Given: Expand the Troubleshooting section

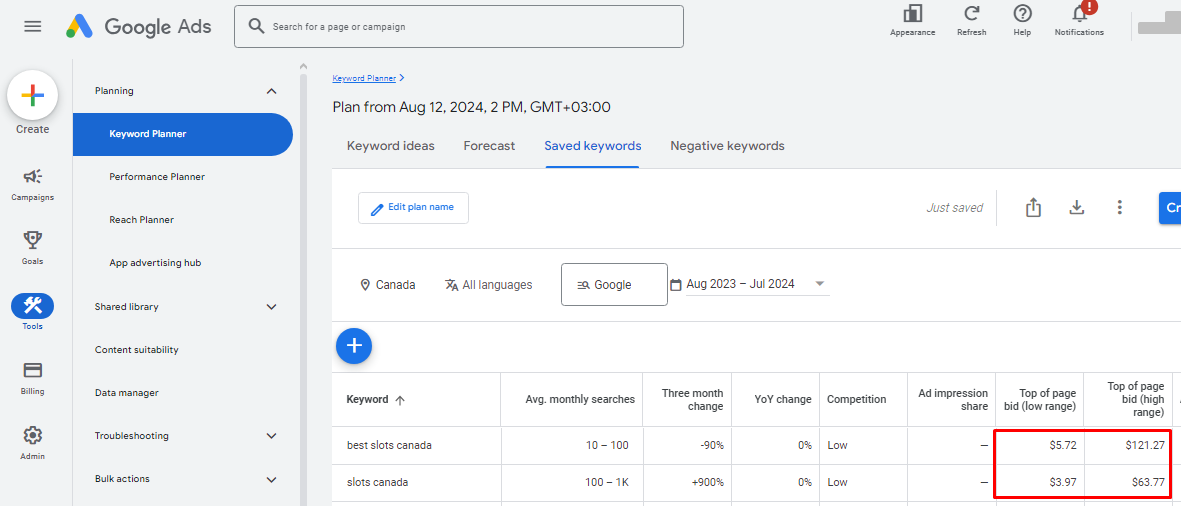Looking at the screenshot, I should pyautogui.click(x=272, y=436).
